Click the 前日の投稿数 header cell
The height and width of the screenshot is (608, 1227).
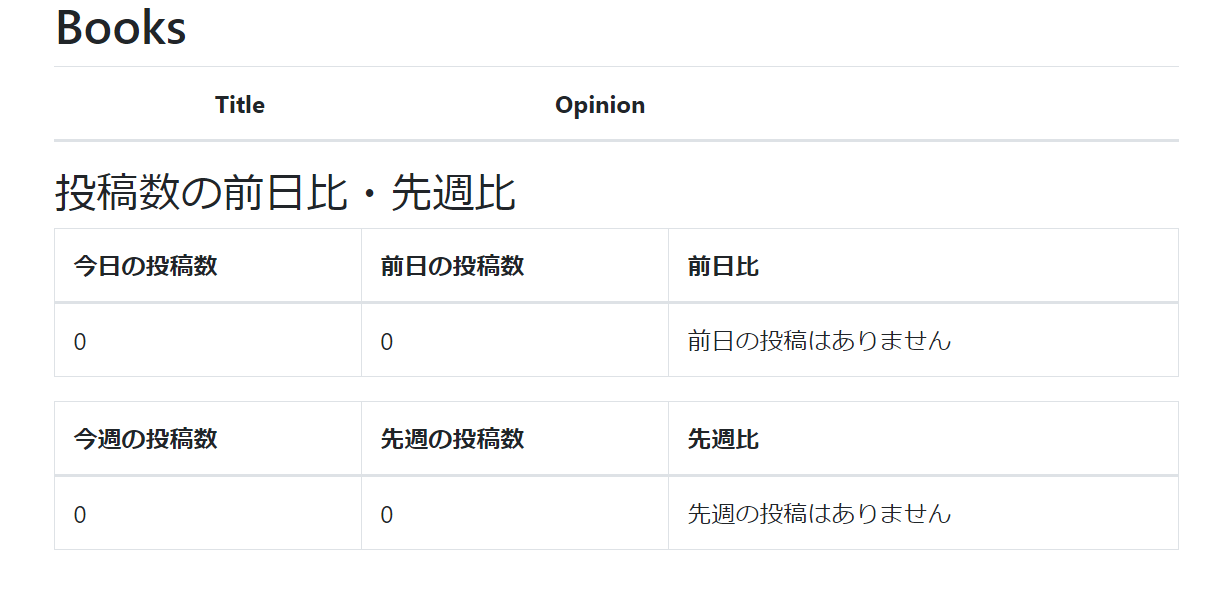coord(515,266)
